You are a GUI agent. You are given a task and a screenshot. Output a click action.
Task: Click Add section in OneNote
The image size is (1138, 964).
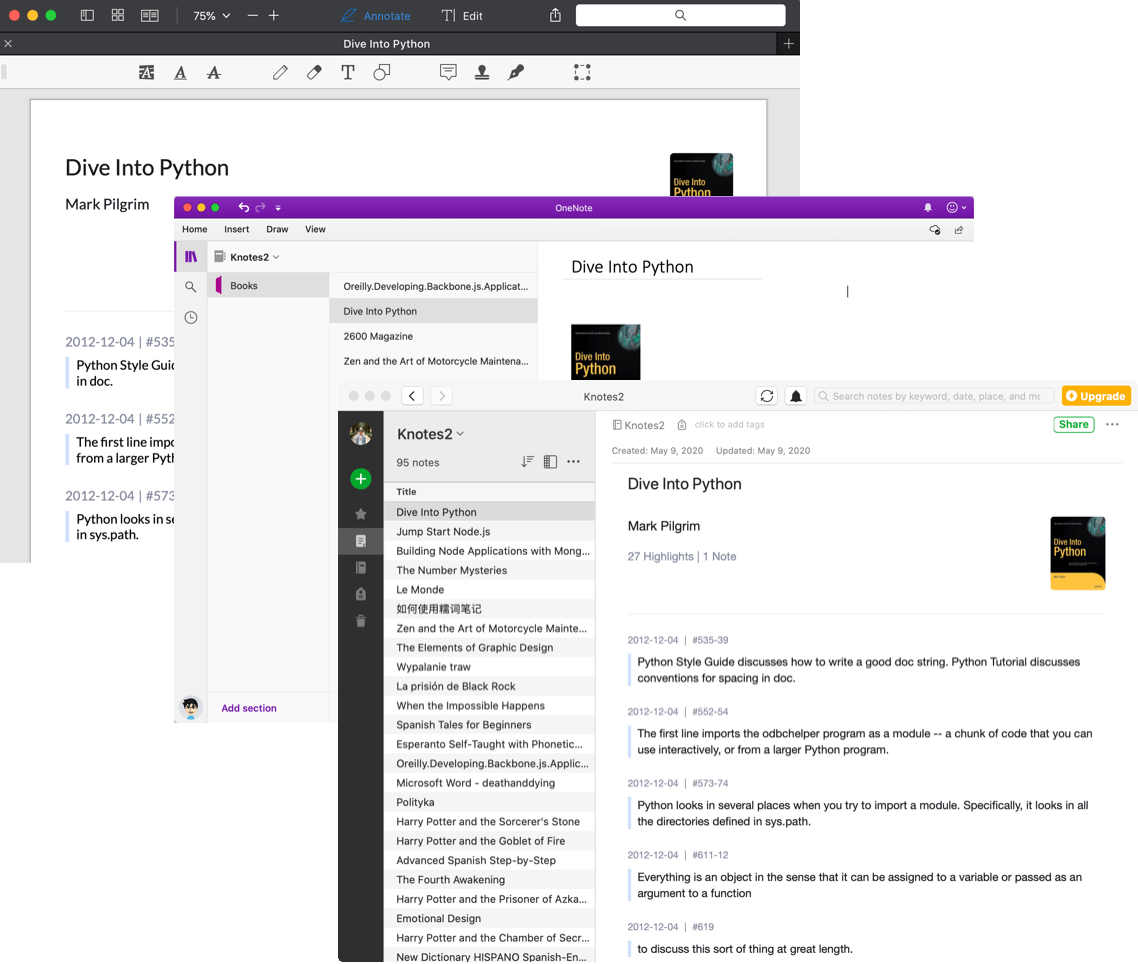click(x=248, y=708)
